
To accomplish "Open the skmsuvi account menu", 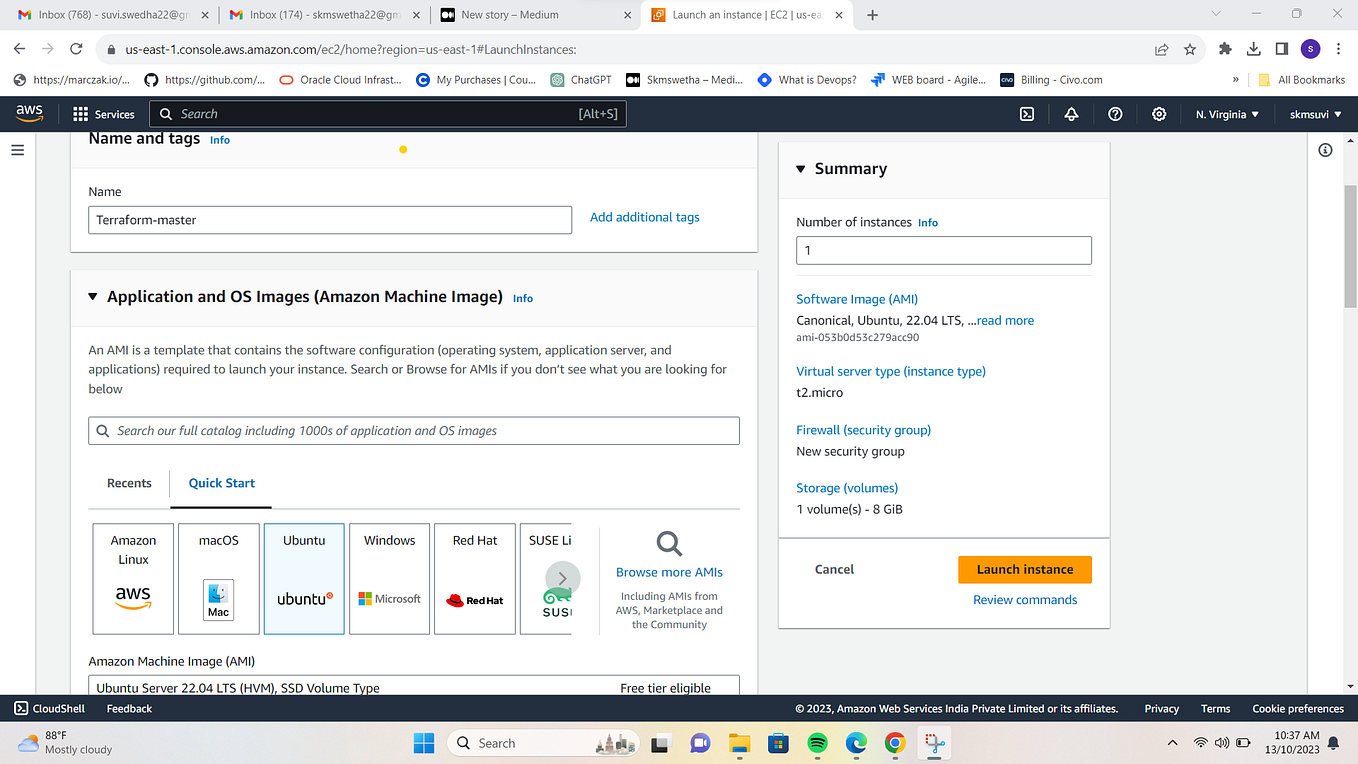I will click(x=1313, y=114).
